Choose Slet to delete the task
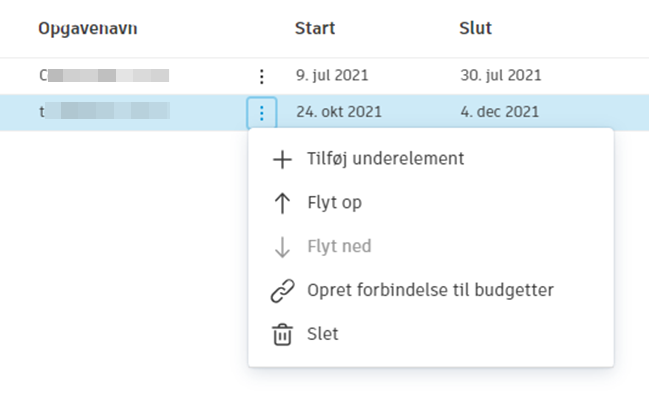The height and width of the screenshot is (408, 649). click(x=323, y=335)
